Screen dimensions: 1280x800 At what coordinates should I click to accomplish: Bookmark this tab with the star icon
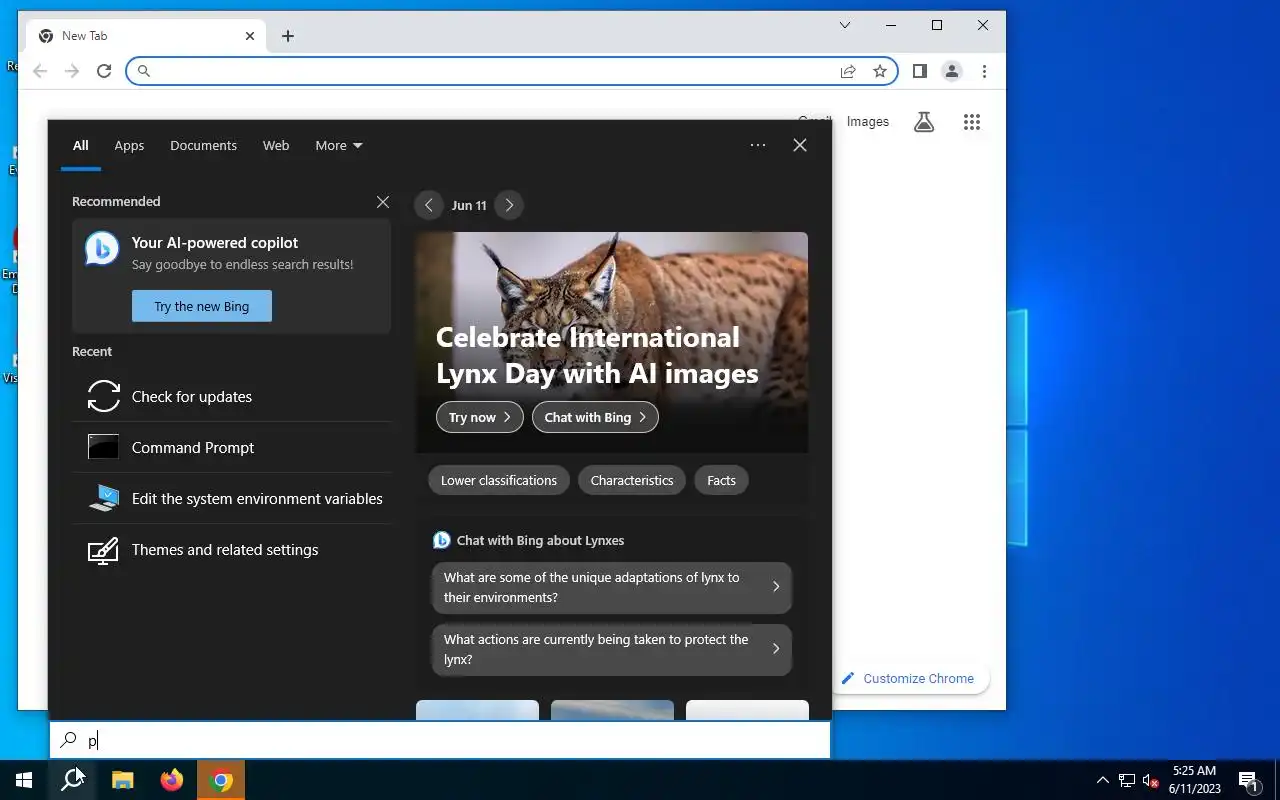point(880,71)
